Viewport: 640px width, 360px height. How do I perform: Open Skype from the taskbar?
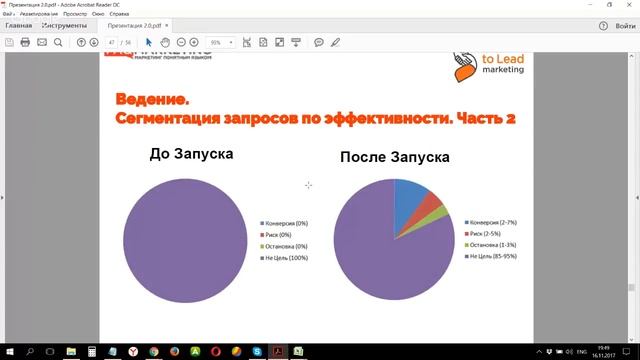(x=257, y=351)
